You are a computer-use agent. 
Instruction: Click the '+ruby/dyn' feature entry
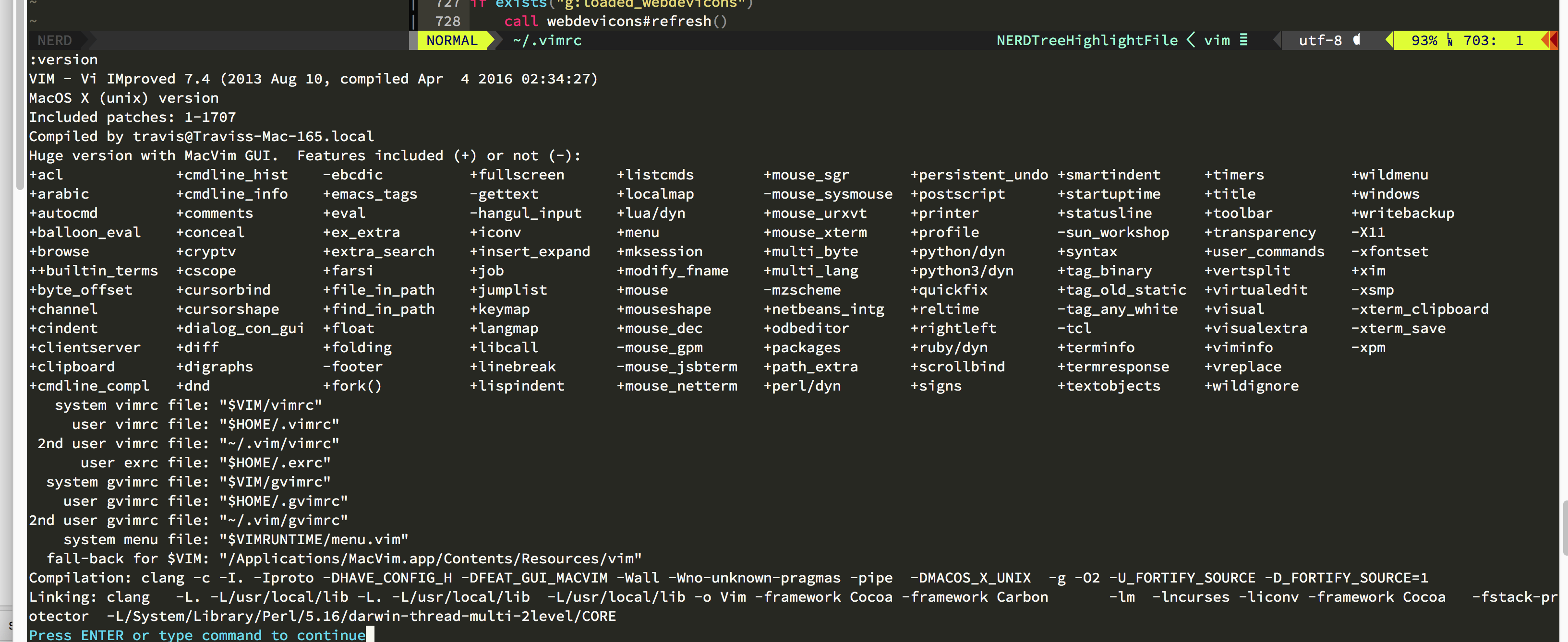(x=949, y=347)
